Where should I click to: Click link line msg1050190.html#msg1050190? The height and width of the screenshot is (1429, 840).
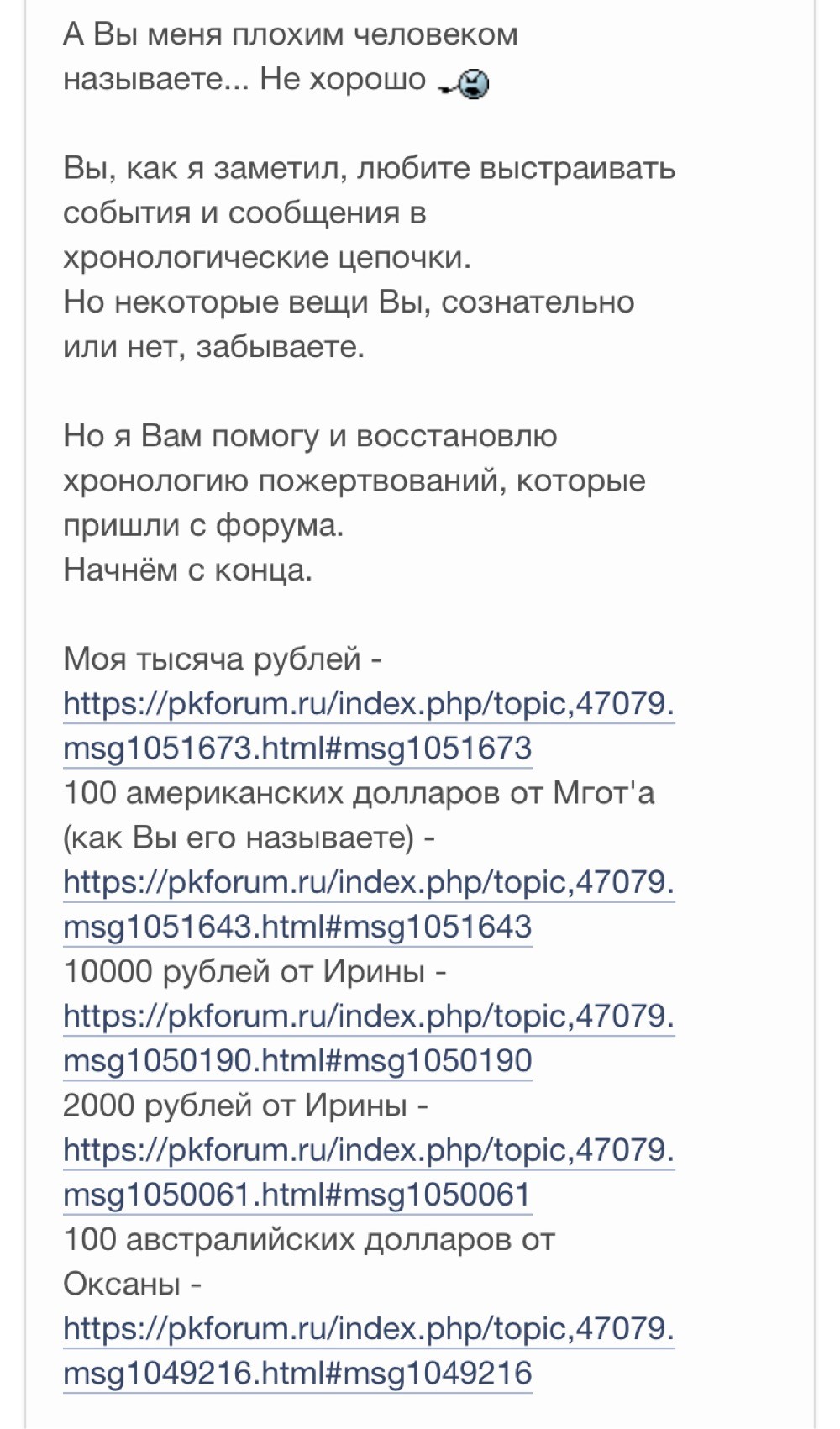click(x=297, y=1060)
